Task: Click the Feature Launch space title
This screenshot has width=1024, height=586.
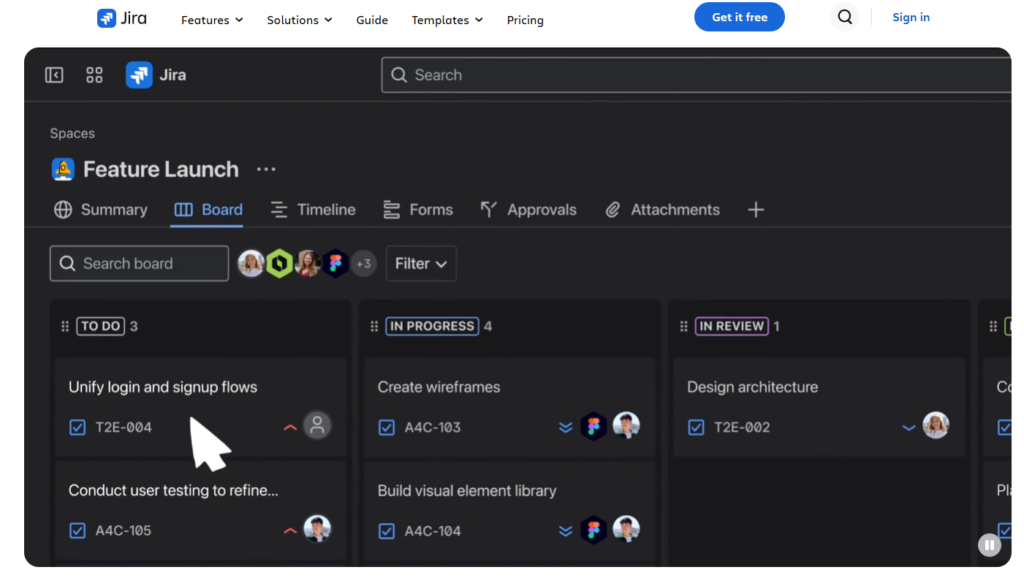Action: pos(161,169)
